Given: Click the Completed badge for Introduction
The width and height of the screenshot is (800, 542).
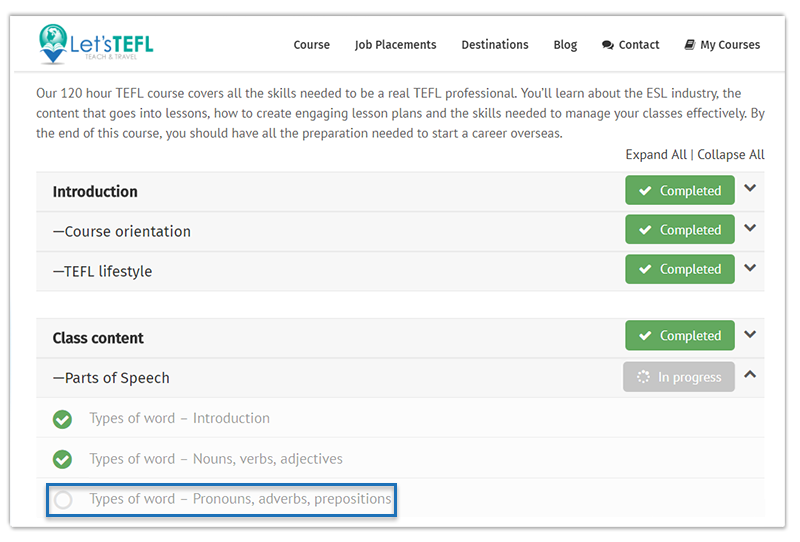Looking at the screenshot, I should point(680,190).
